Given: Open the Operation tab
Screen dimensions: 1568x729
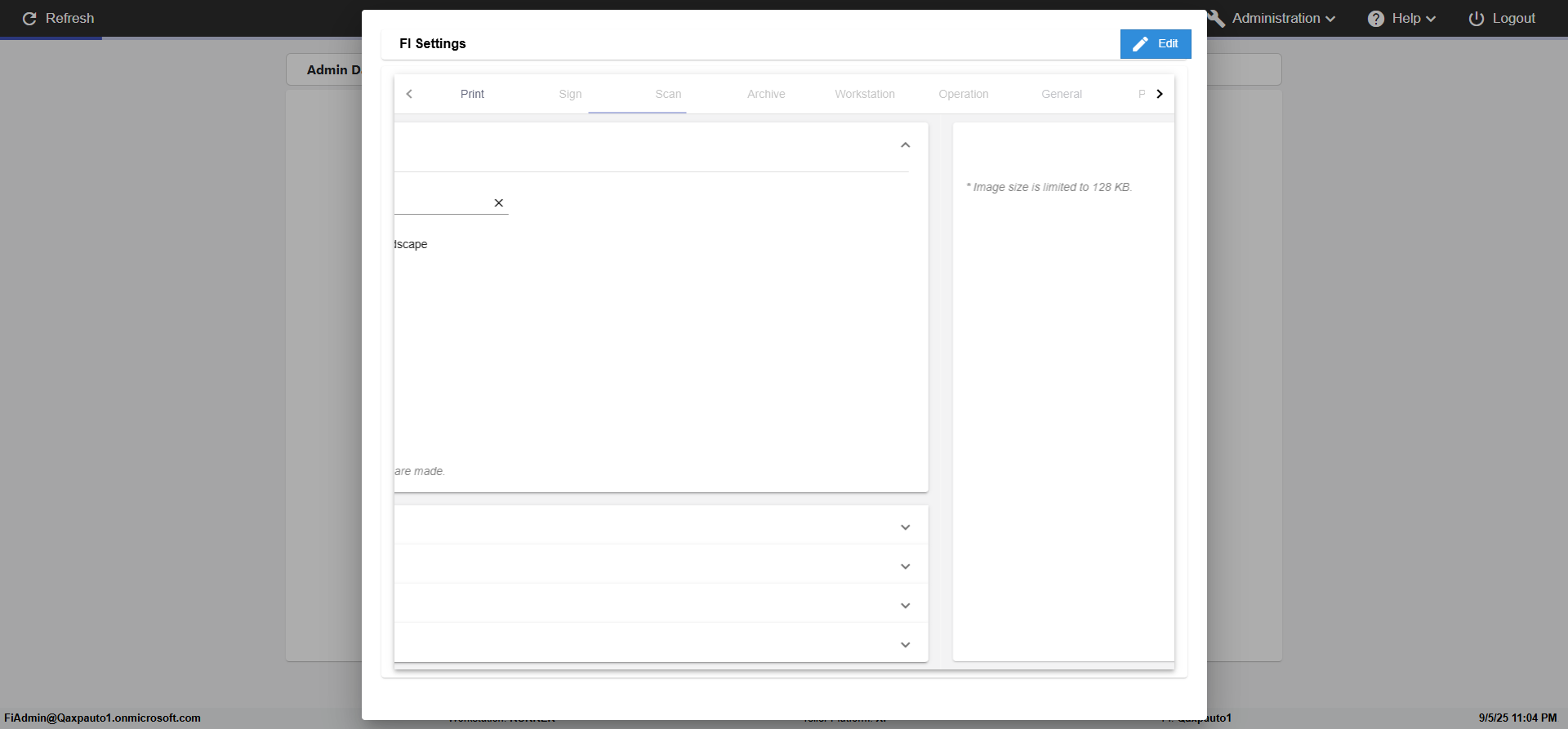Looking at the screenshot, I should pos(964,94).
